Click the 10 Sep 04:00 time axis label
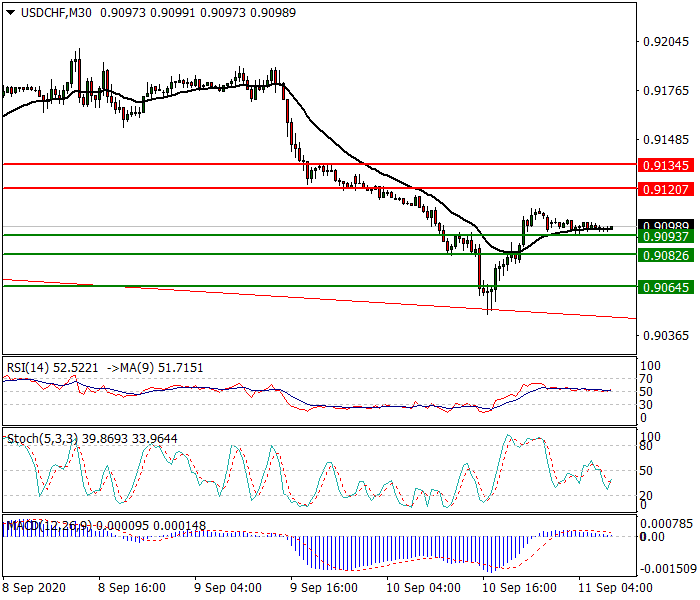 (x=423, y=588)
